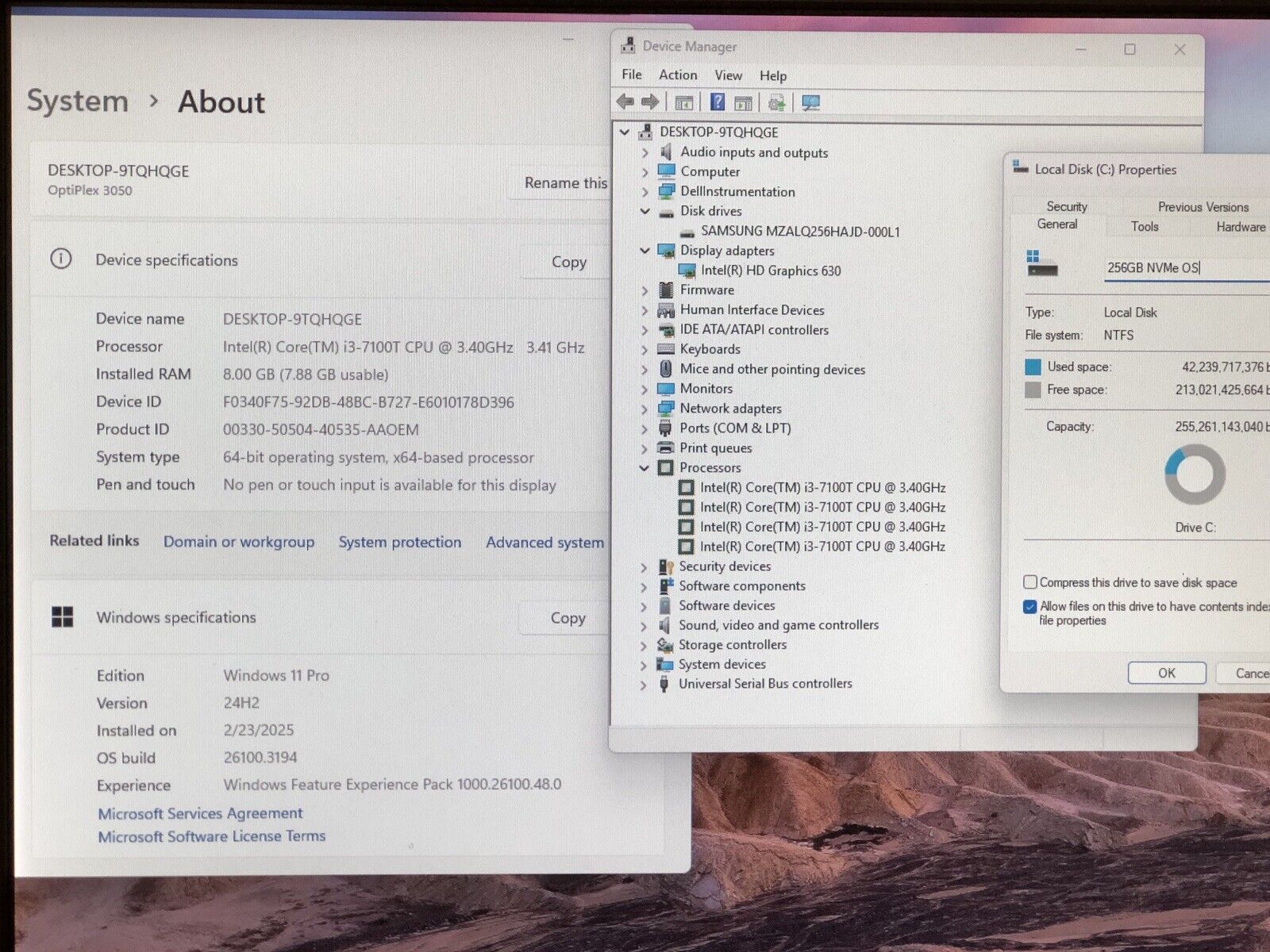
Task: Click the Windows logo beside Windows specifications
Action: tap(62, 617)
